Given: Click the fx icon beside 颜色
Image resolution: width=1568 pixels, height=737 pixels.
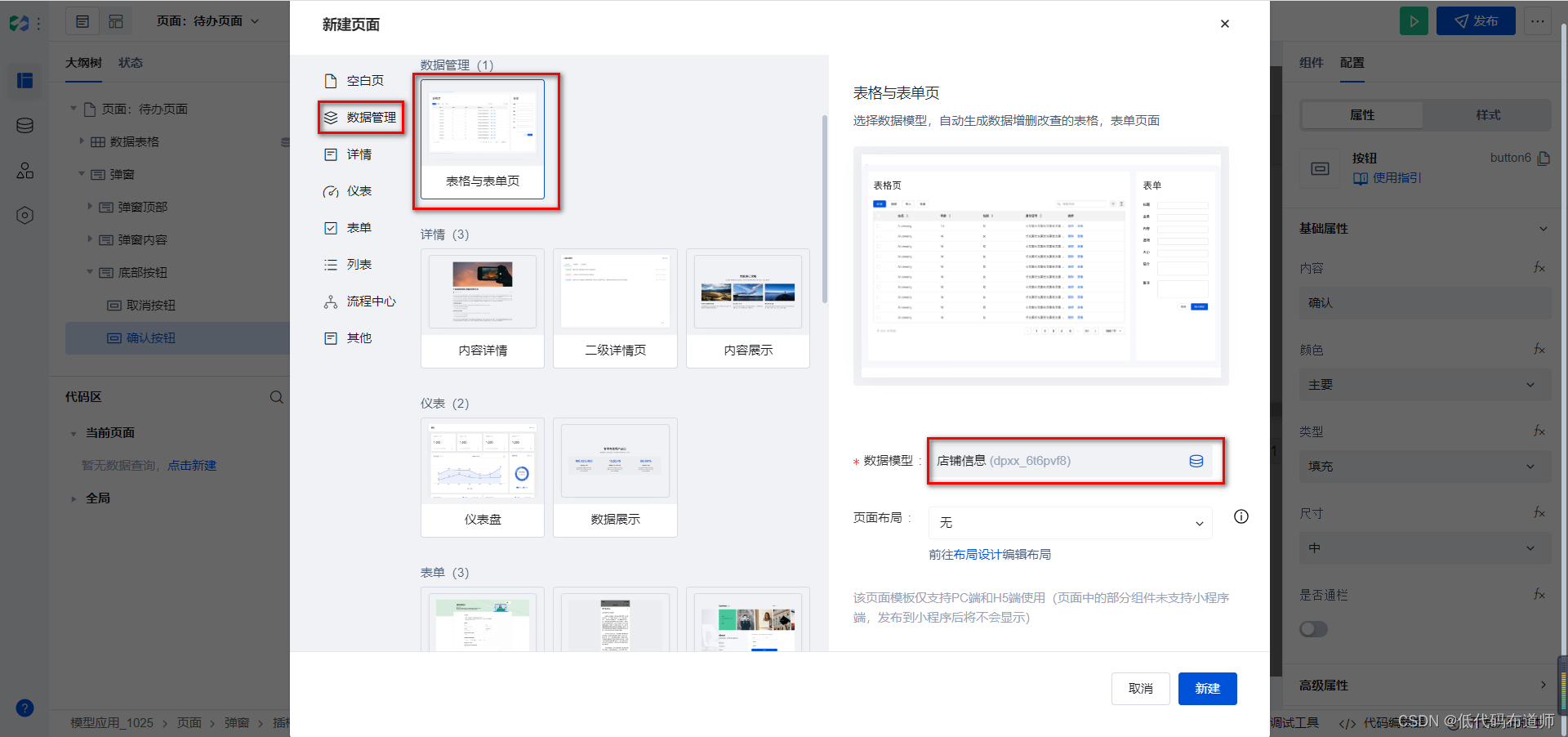Looking at the screenshot, I should click(x=1539, y=350).
